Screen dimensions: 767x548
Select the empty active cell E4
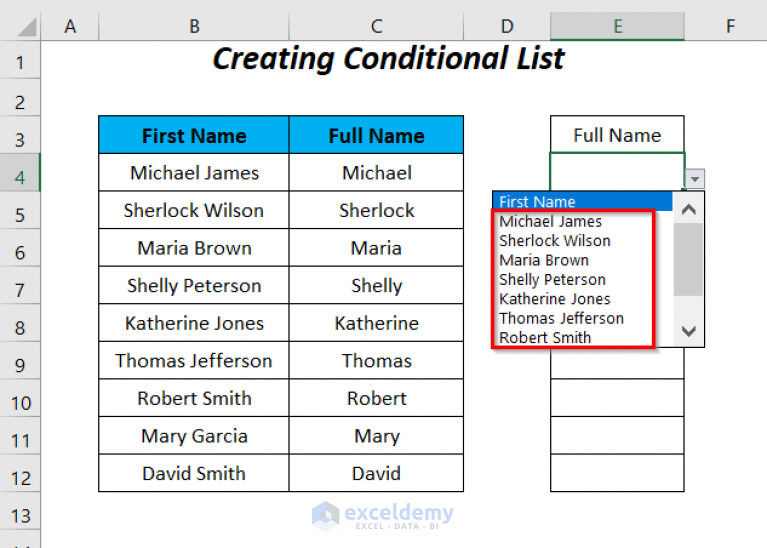click(x=617, y=172)
